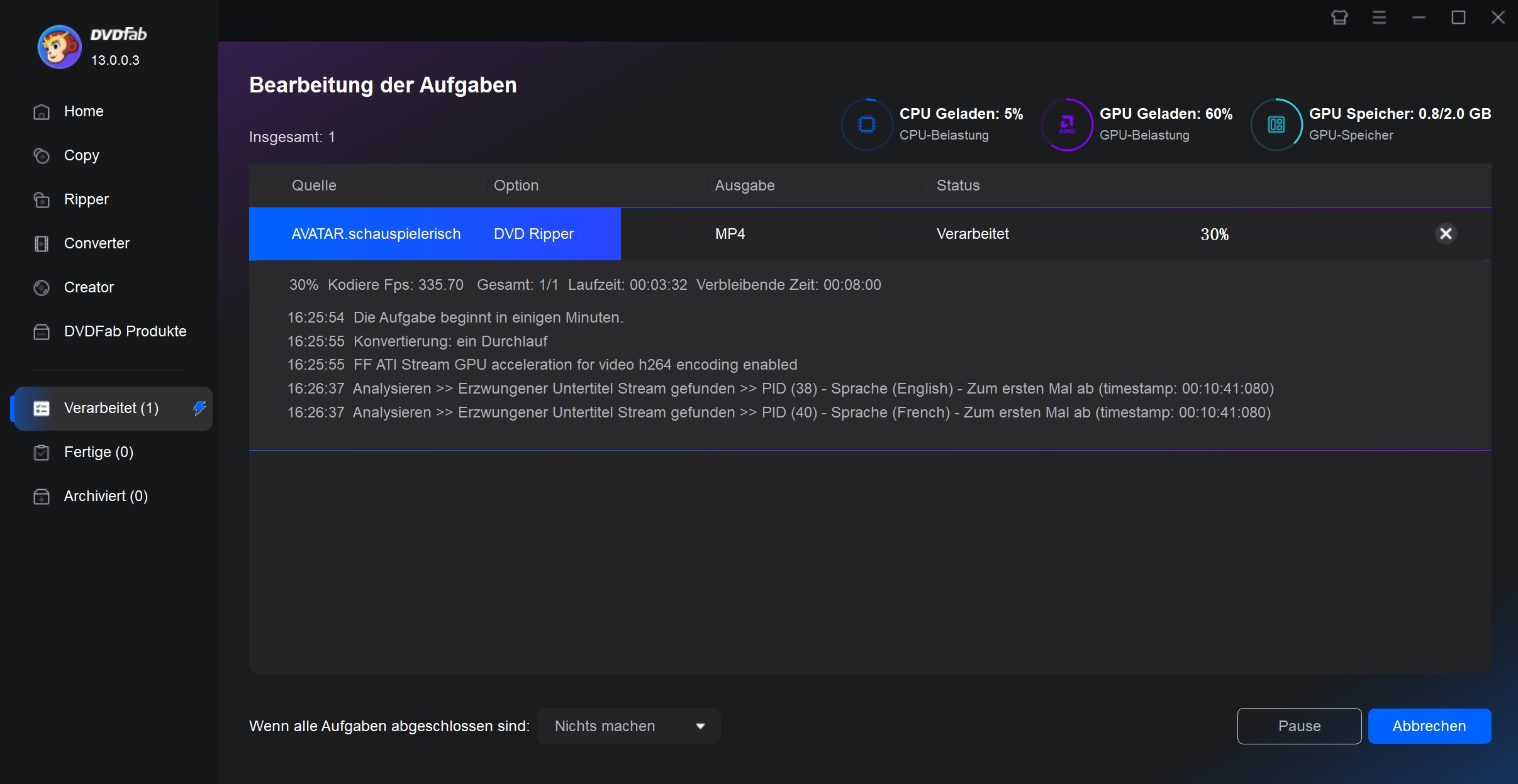The width and height of the screenshot is (1518, 784).
Task: Click the GPU Speicher monitor icon
Action: click(x=1279, y=122)
